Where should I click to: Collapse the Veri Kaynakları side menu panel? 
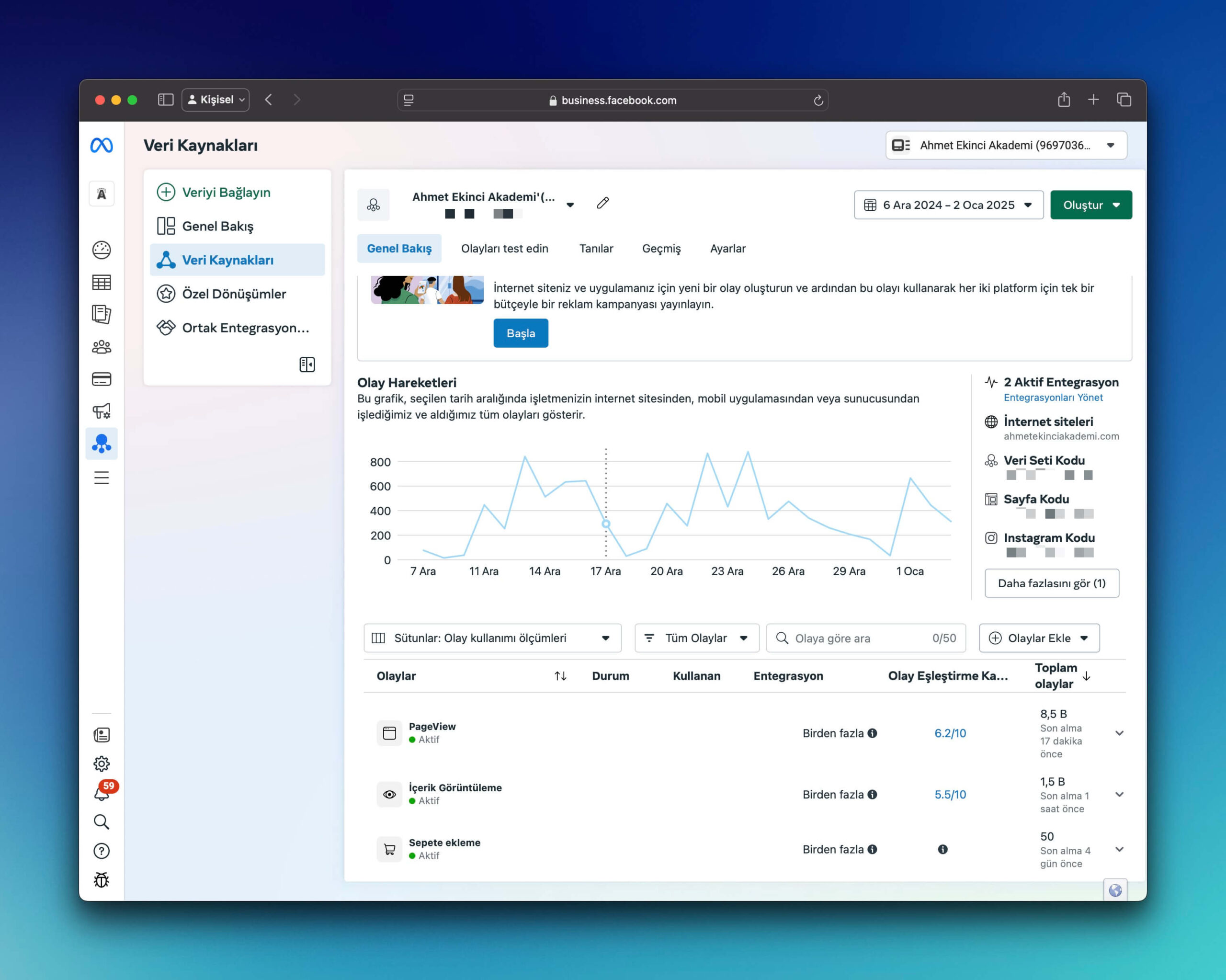point(307,365)
